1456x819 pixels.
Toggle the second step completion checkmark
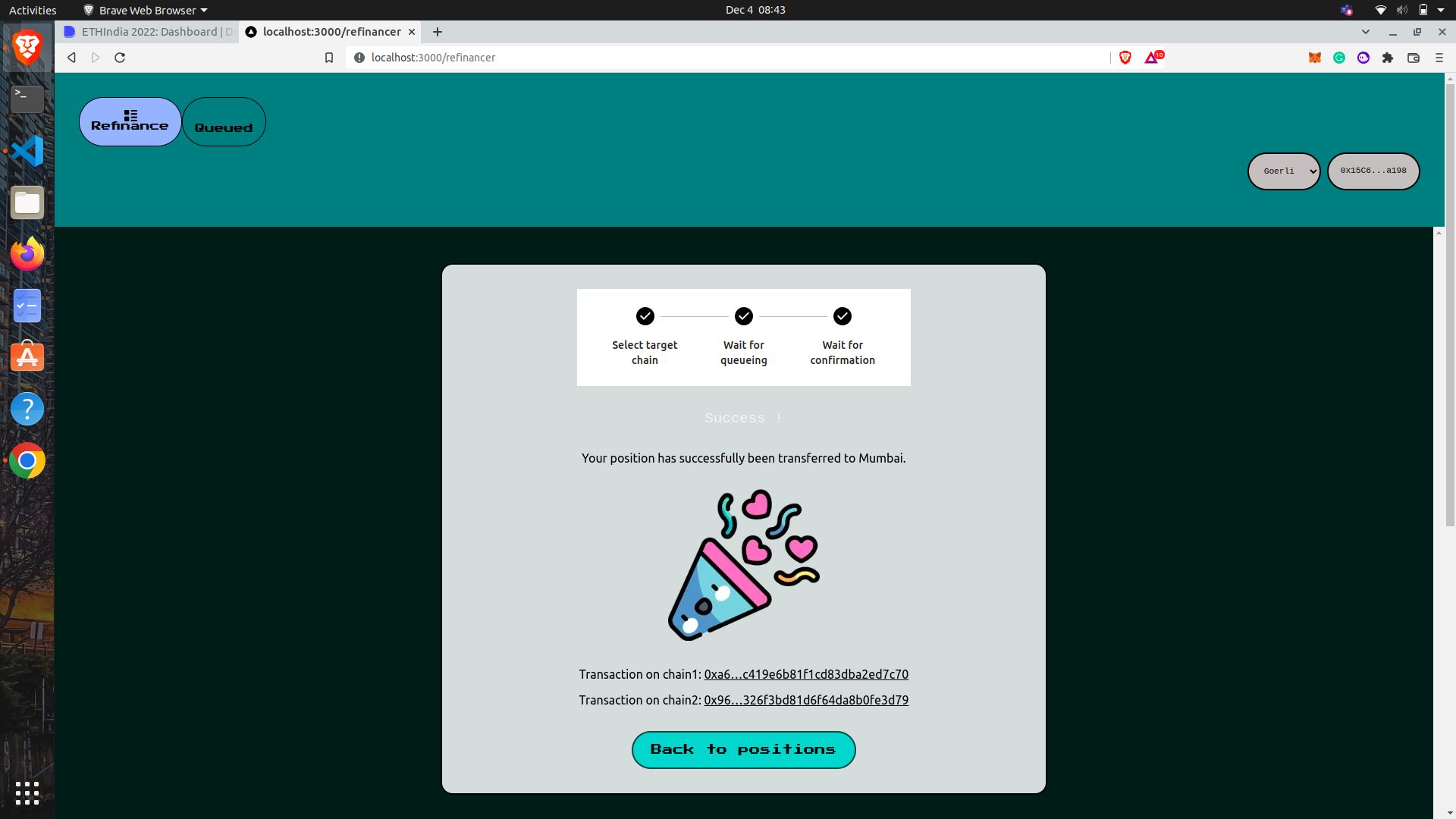tap(743, 316)
